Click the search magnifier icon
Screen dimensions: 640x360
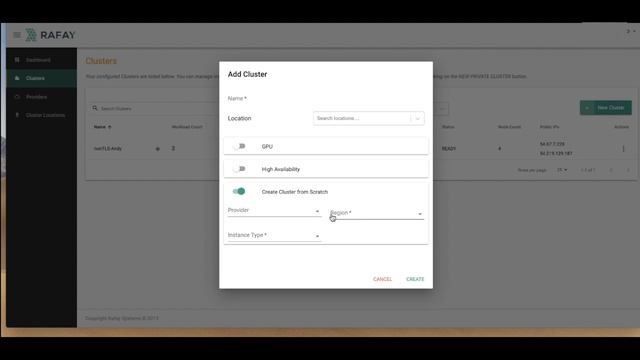click(95, 108)
